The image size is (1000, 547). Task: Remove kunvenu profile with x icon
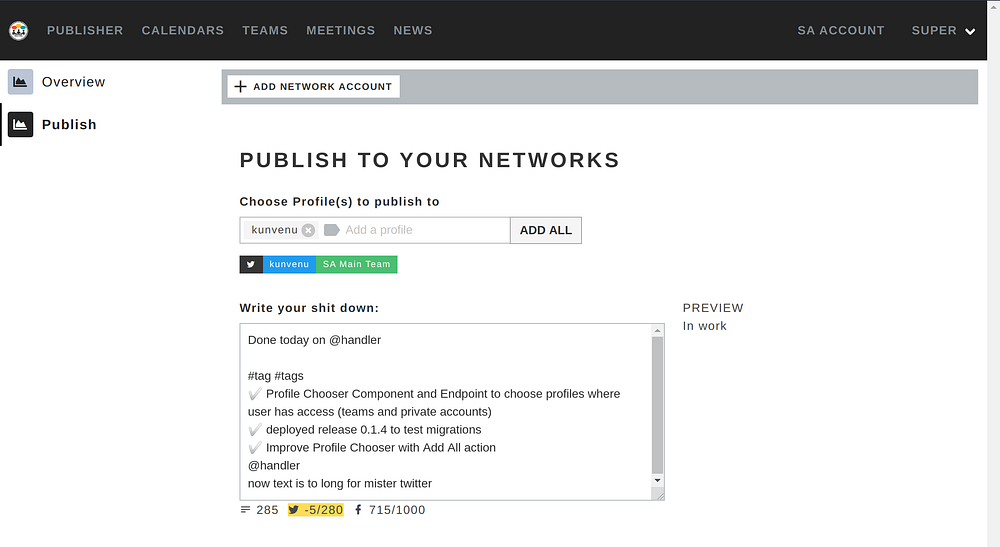point(308,230)
